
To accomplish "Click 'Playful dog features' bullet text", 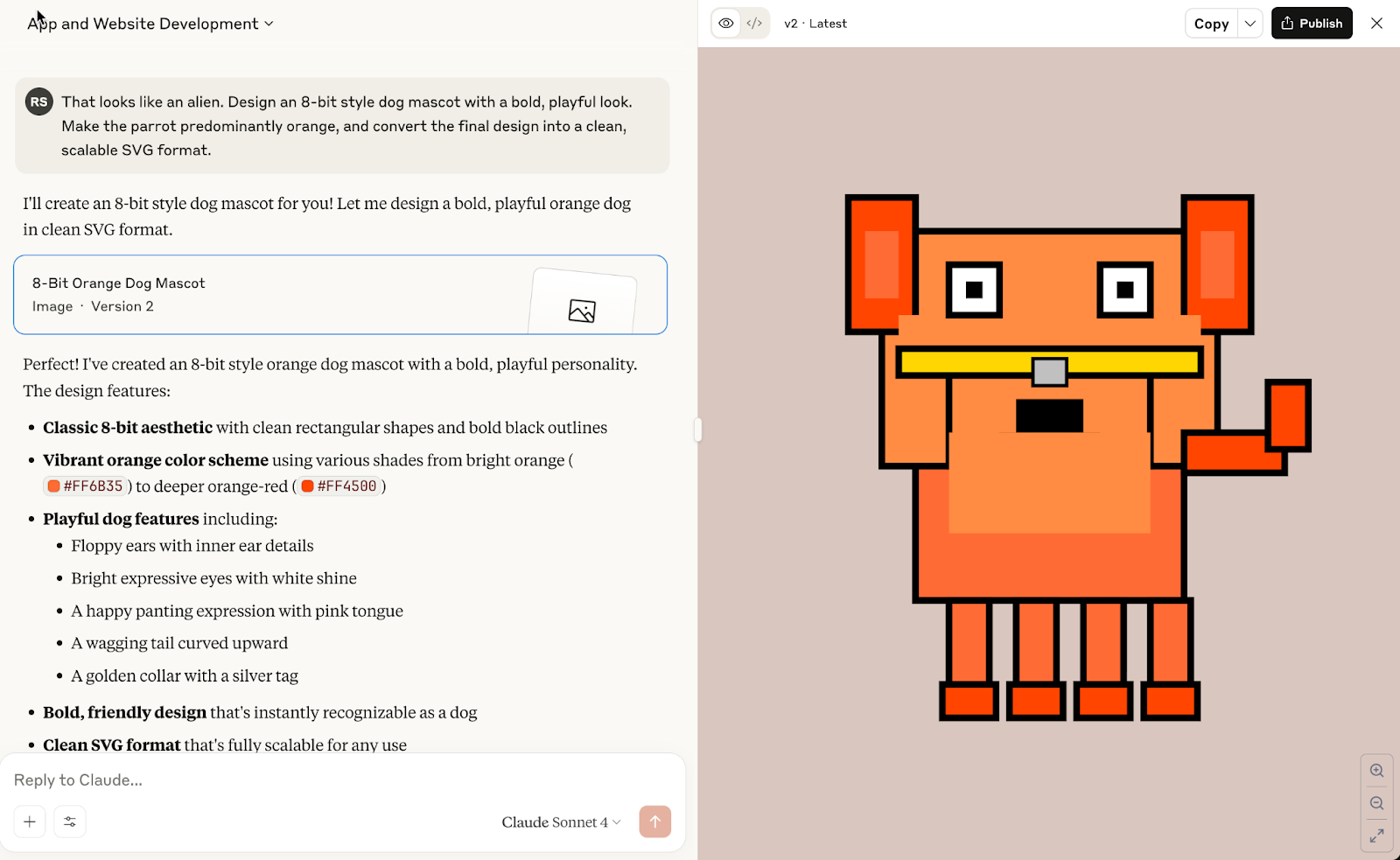I will click(x=121, y=519).
